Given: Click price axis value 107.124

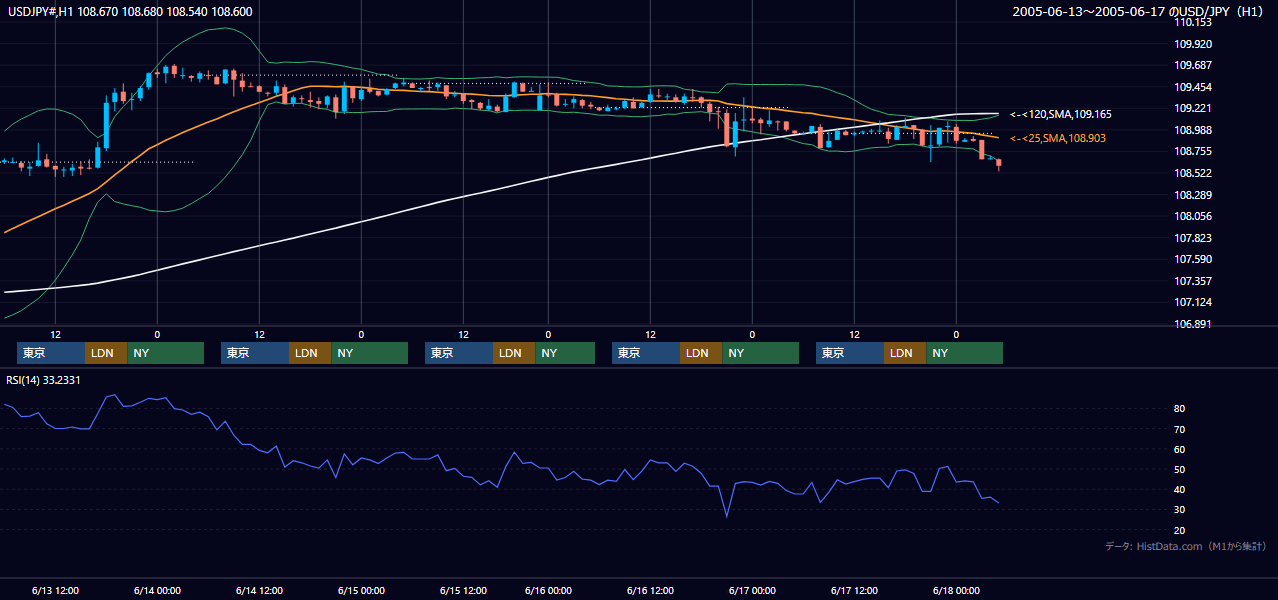Looking at the screenshot, I should pyautogui.click(x=1193, y=302).
